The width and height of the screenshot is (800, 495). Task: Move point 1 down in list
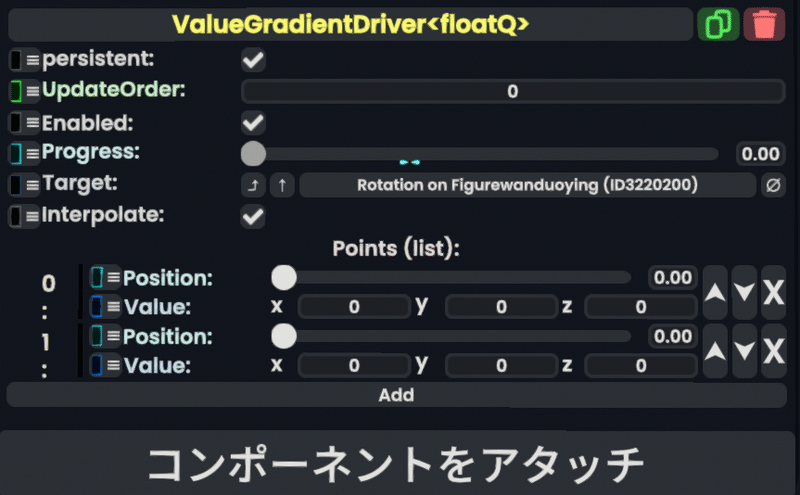744,351
